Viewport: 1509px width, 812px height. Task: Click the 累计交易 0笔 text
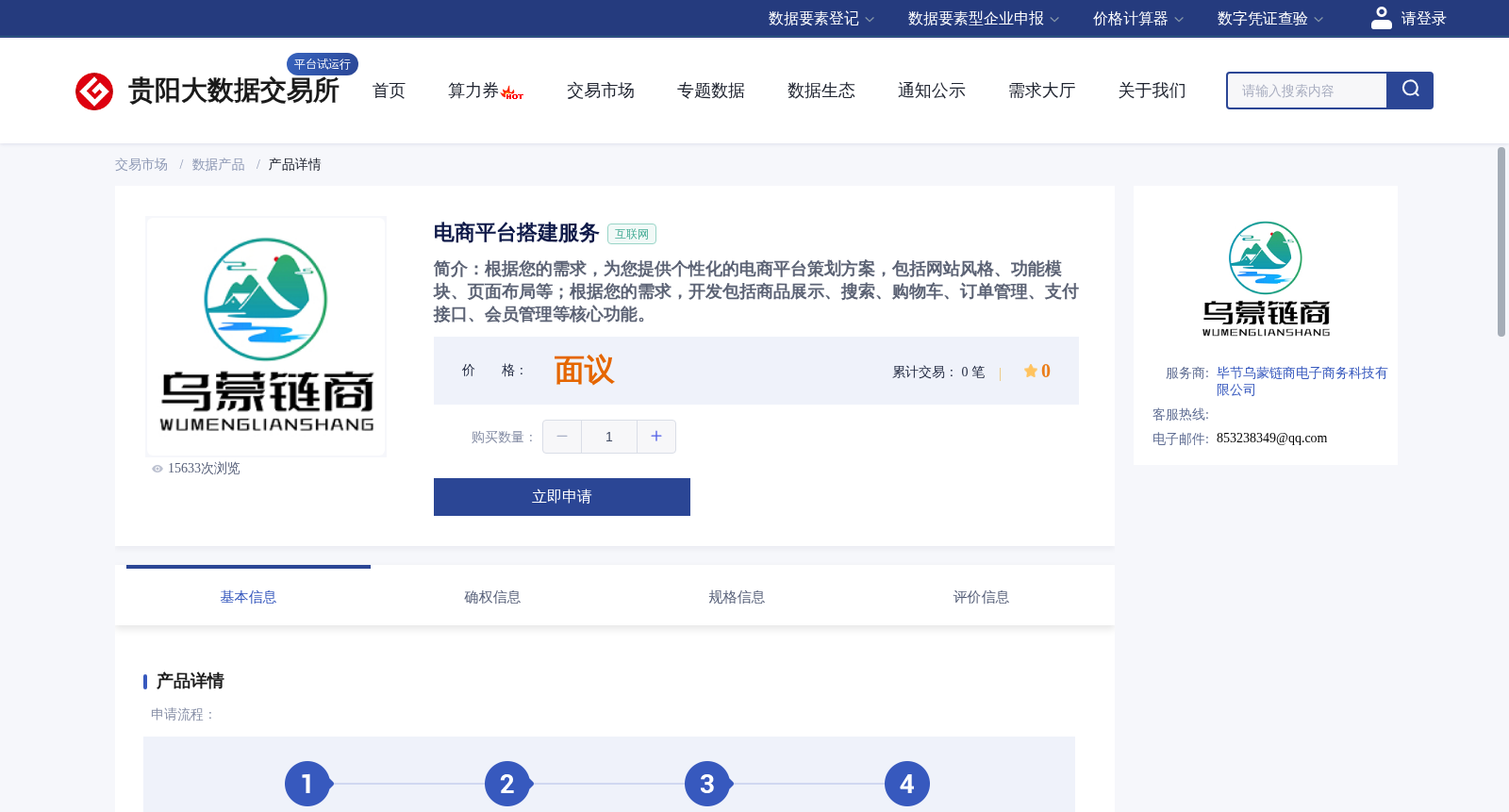pyautogui.click(x=938, y=373)
